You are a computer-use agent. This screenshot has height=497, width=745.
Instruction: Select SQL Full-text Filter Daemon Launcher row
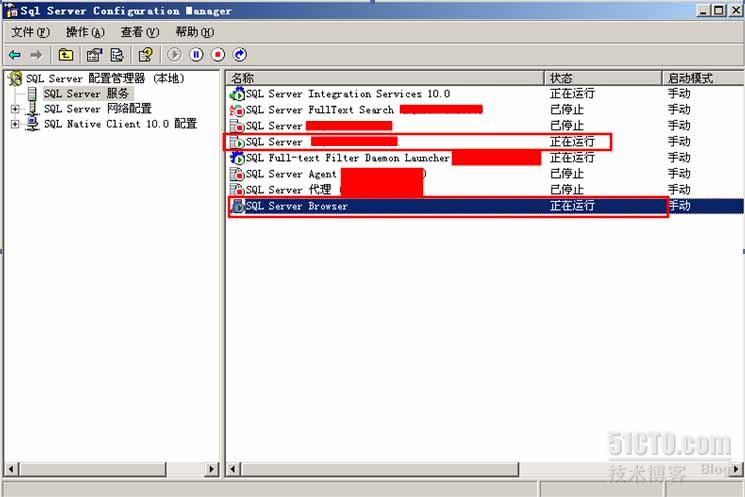[x=485, y=158]
